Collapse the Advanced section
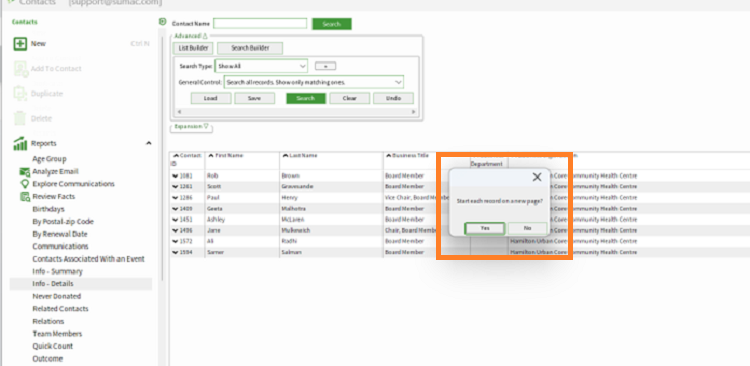Screen dimensions: 750x366 (x=191, y=36)
